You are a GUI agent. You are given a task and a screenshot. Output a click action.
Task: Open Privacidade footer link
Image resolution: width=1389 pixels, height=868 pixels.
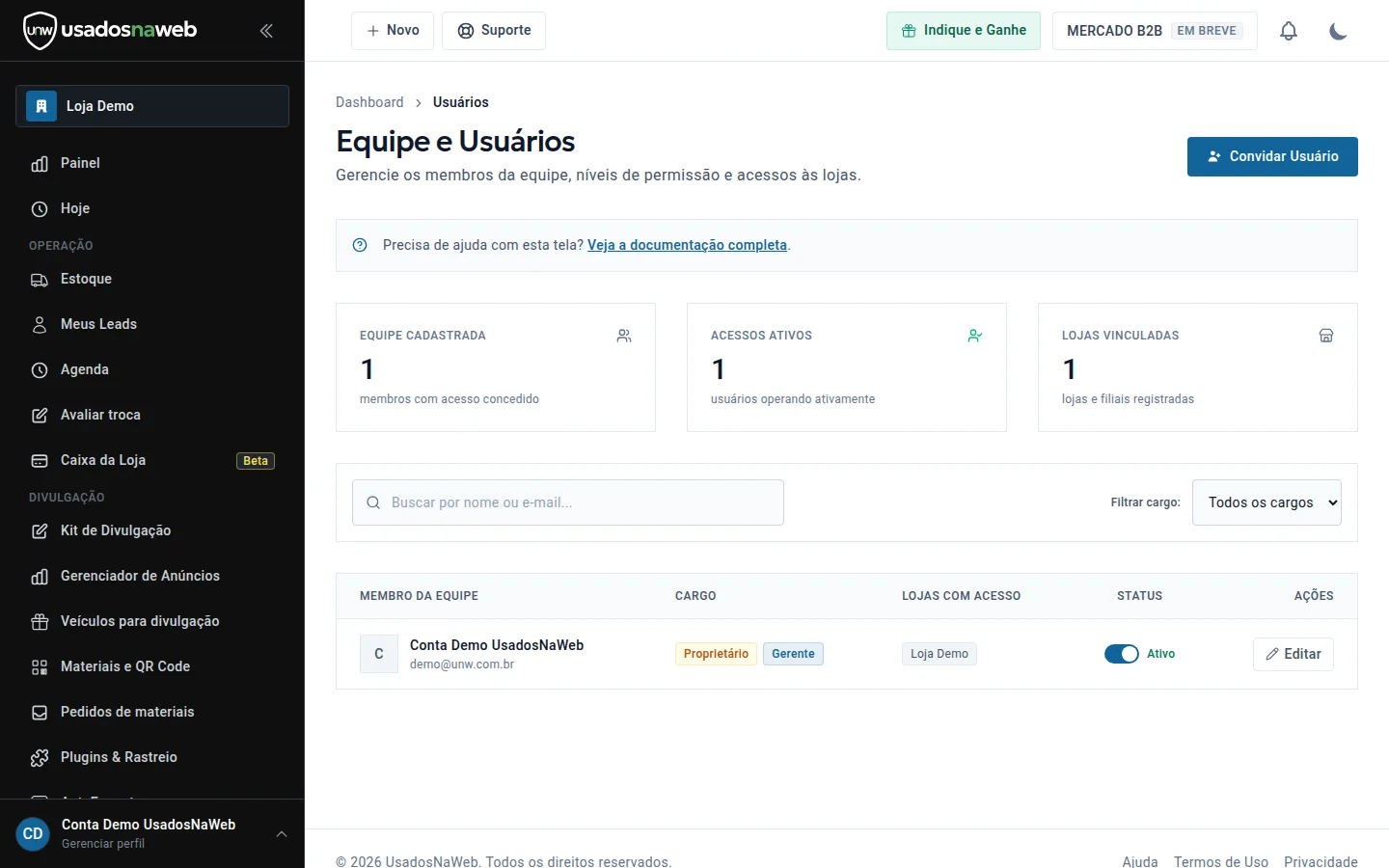1321,861
